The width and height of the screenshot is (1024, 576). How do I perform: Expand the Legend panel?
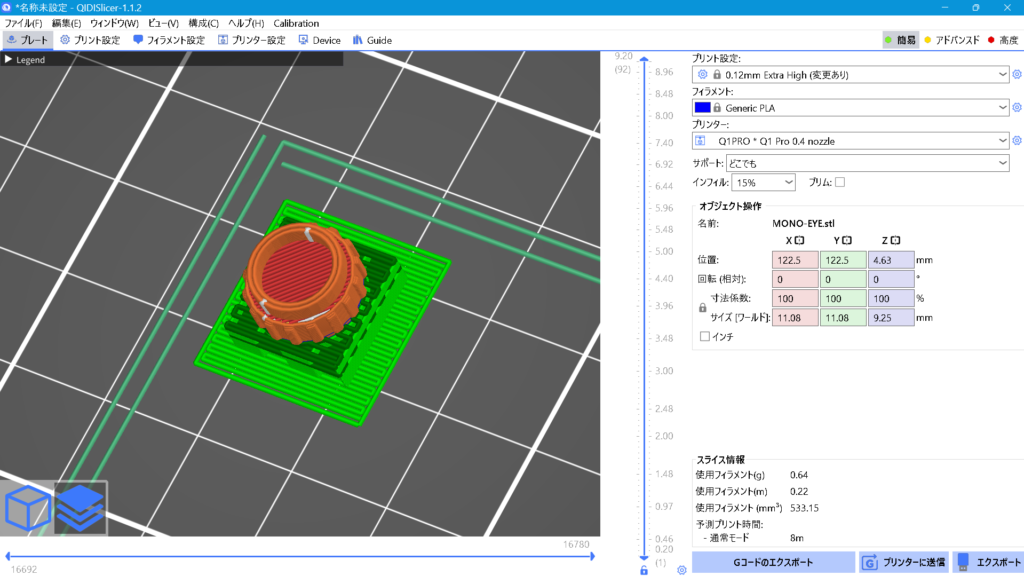(x=9, y=60)
